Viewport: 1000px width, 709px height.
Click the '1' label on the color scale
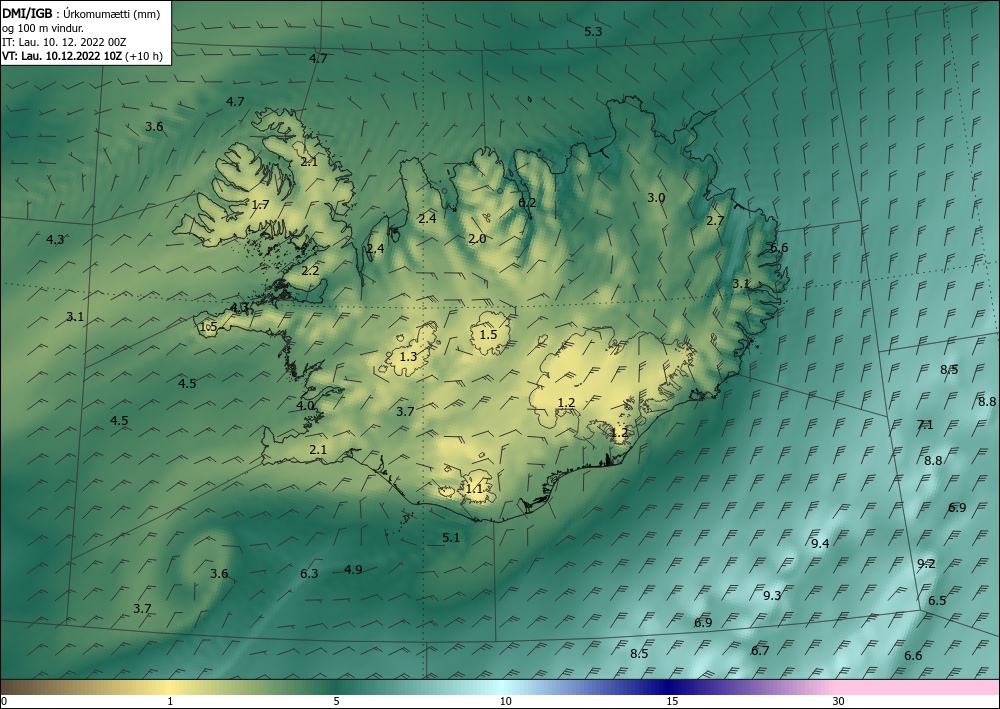pos(170,701)
